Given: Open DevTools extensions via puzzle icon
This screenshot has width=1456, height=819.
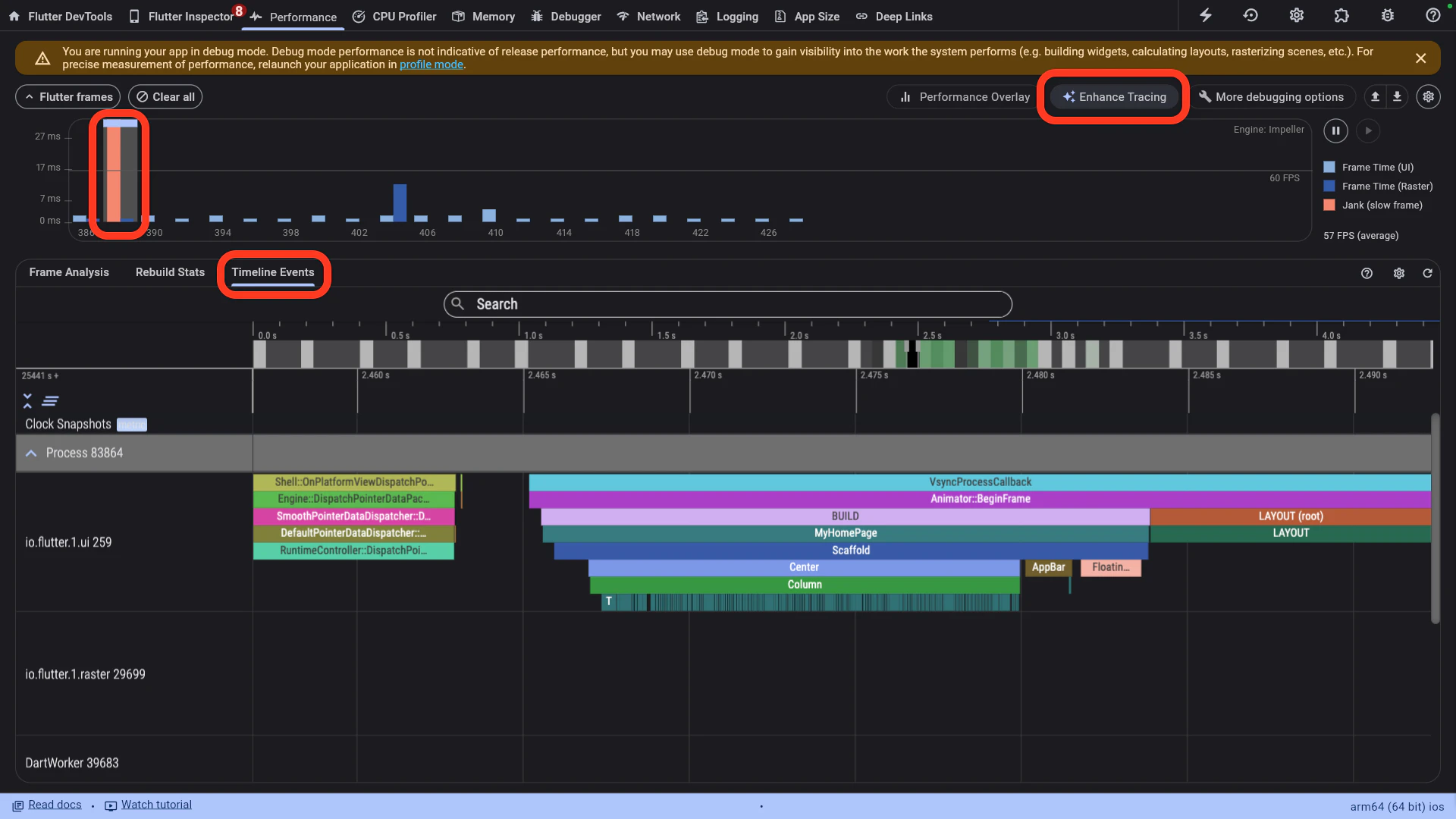Looking at the screenshot, I should click(x=1341, y=15).
